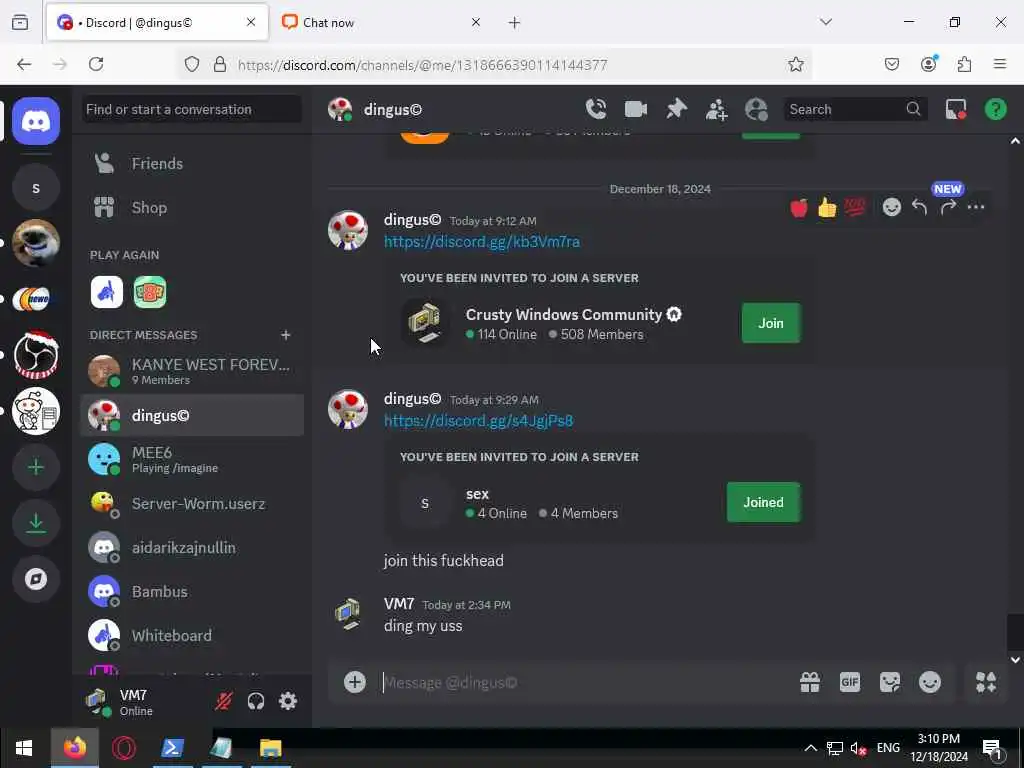
Task: Open add reaction emoji picker on message
Action: [891, 208]
